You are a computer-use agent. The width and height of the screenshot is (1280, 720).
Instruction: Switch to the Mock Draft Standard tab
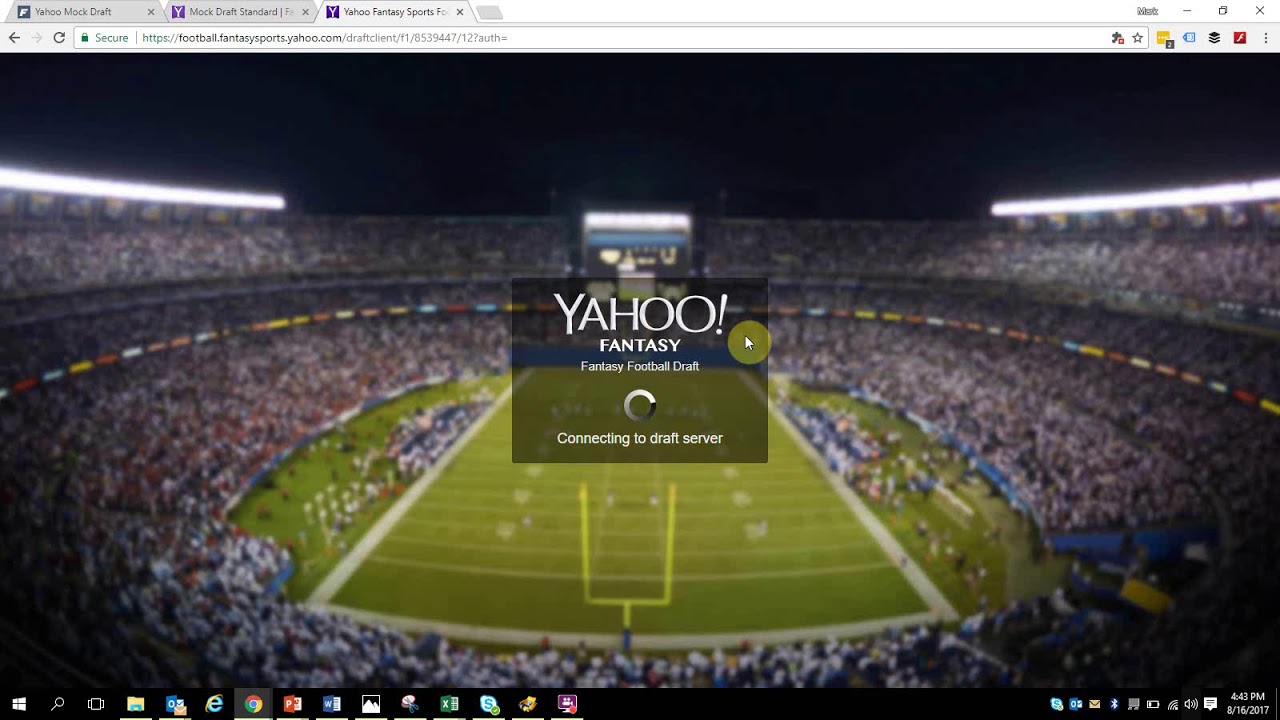point(240,12)
